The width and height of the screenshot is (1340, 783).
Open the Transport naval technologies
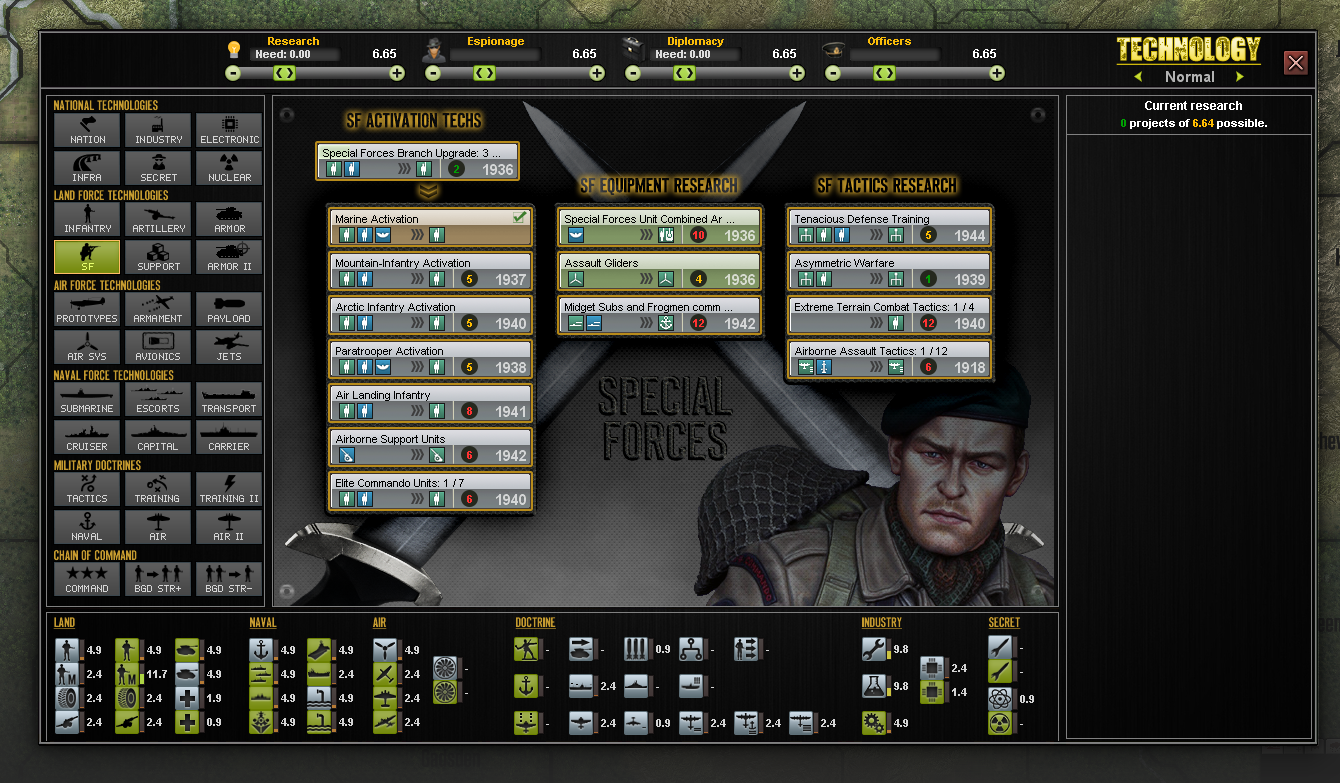pos(229,399)
